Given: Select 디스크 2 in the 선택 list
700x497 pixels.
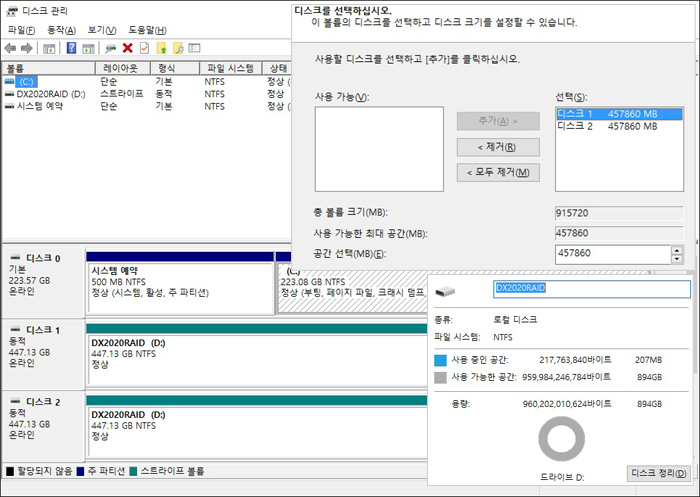Looking at the screenshot, I should coord(619,126).
